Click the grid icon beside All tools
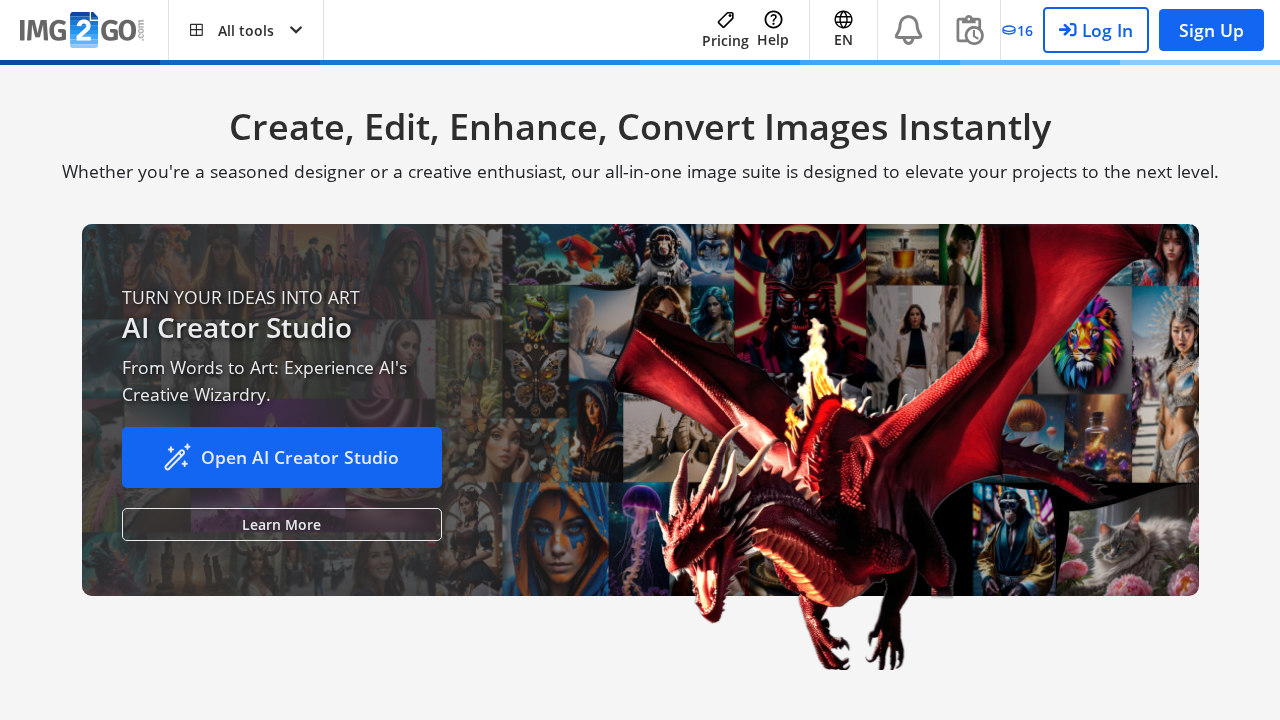Image resolution: width=1280 pixels, height=720 pixels. point(198,30)
